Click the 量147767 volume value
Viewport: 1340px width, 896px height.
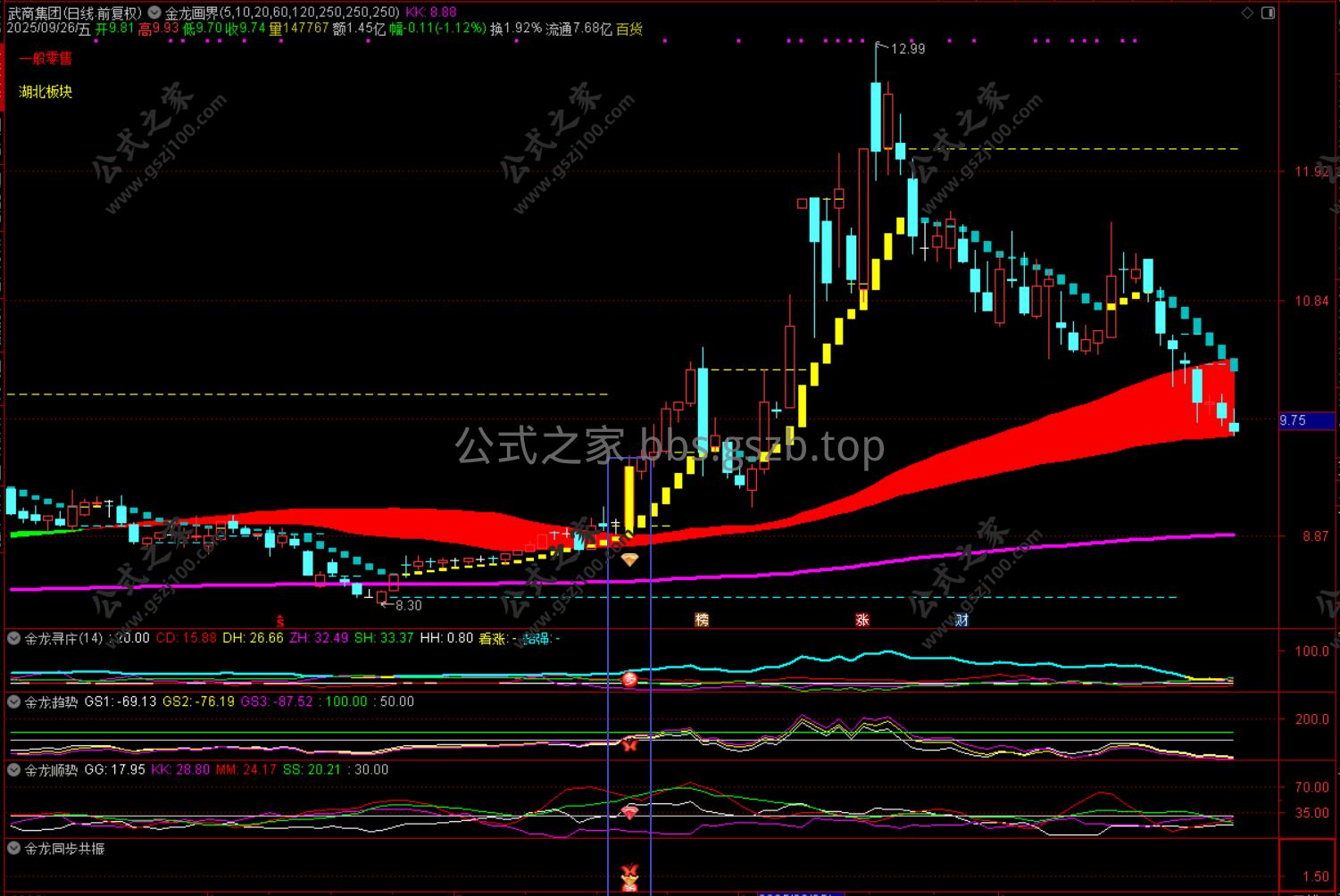pos(299,29)
